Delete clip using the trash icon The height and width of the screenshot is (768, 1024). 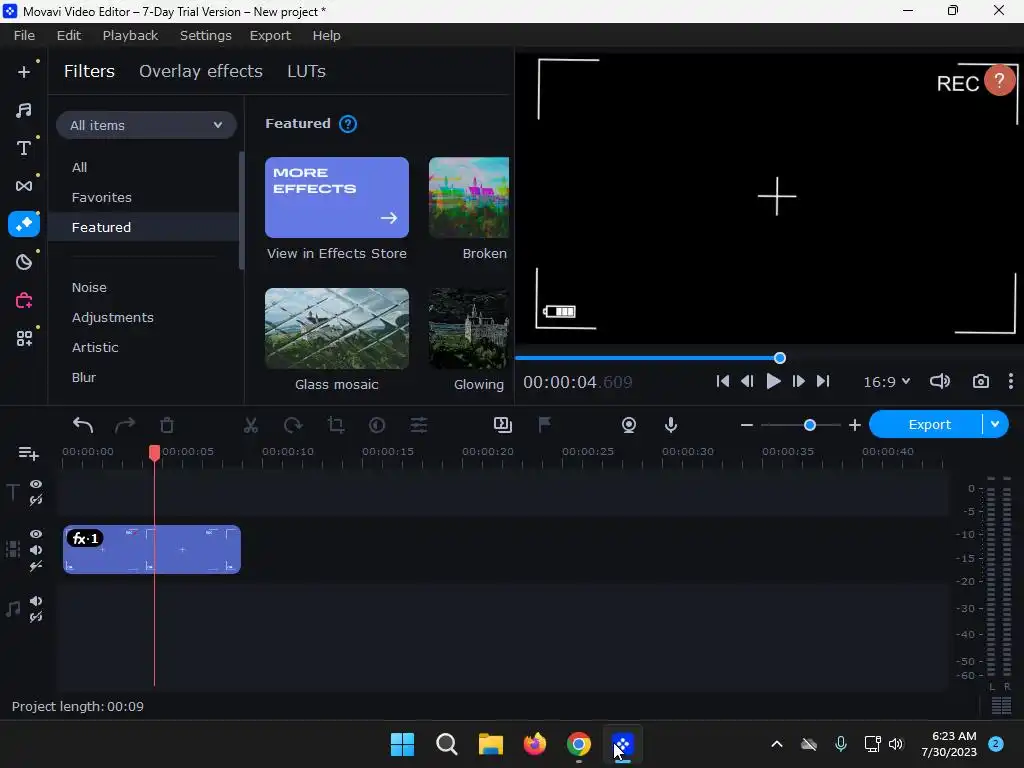(x=167, y=425)
